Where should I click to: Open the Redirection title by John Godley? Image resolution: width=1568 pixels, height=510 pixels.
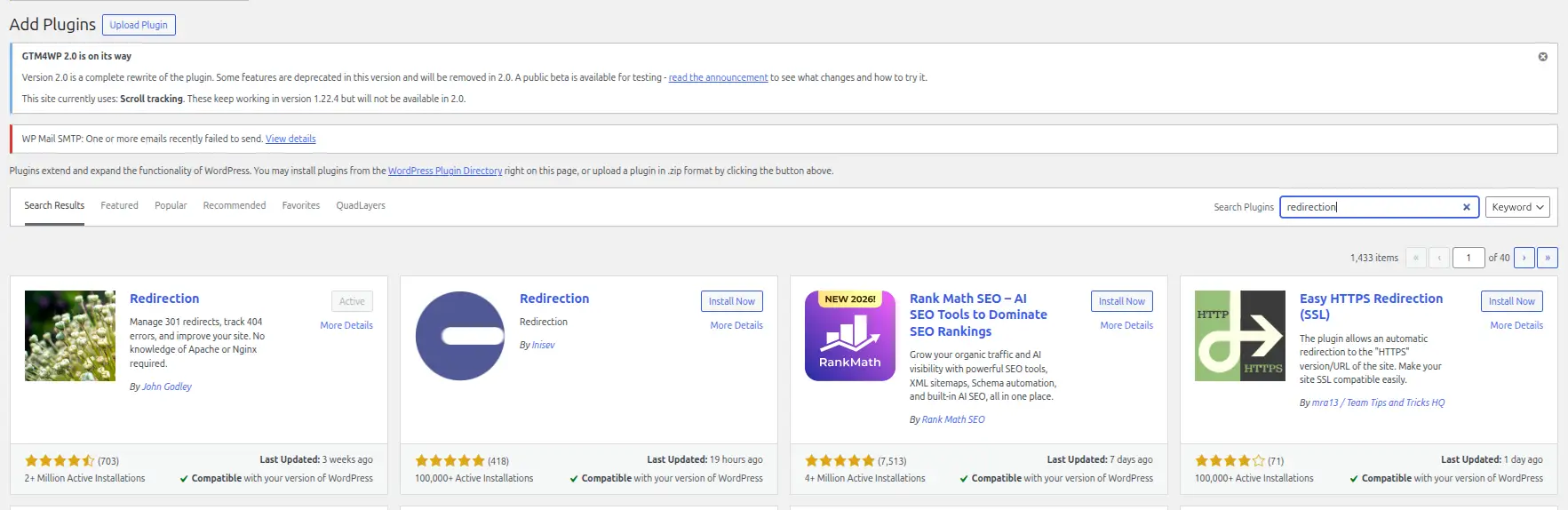[x=164, y=299]
